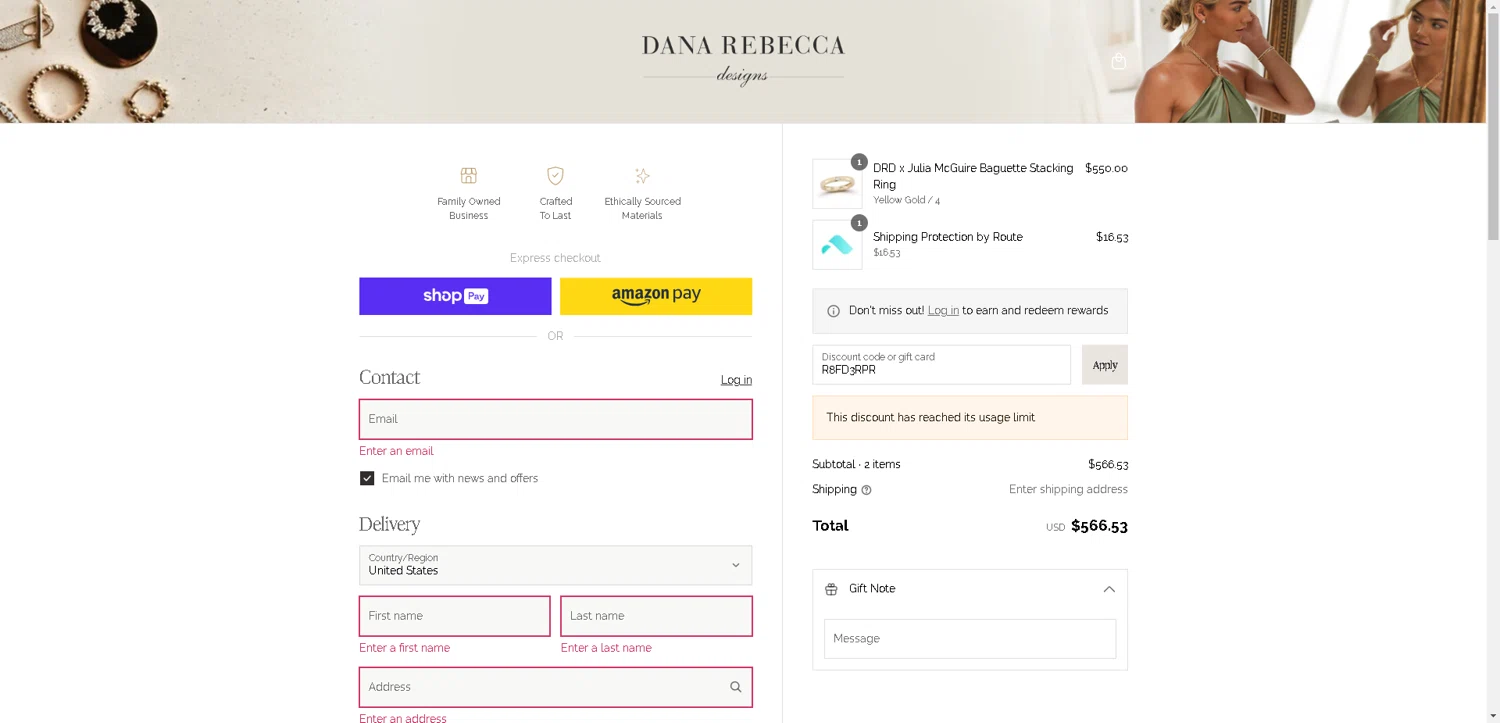Open the Country/Region dropdown

(x=555, y=565)
